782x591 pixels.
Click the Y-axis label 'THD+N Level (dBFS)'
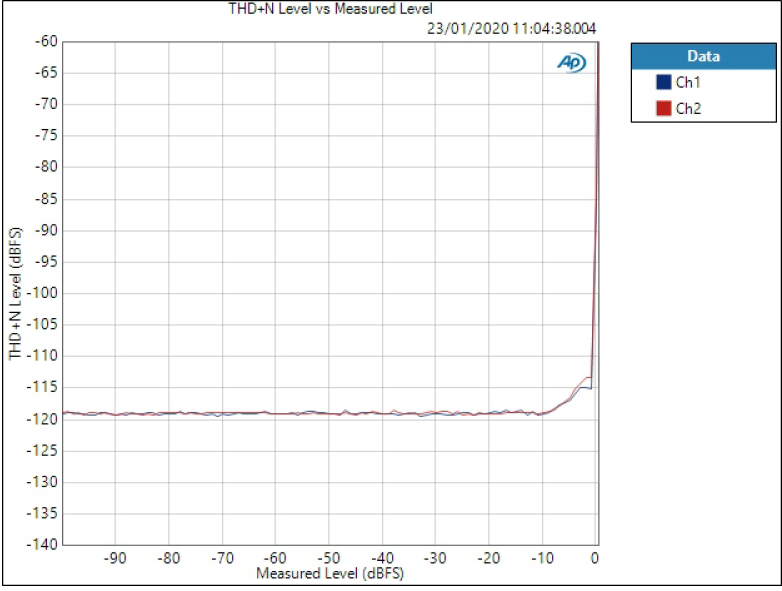(x=15, y=293)
